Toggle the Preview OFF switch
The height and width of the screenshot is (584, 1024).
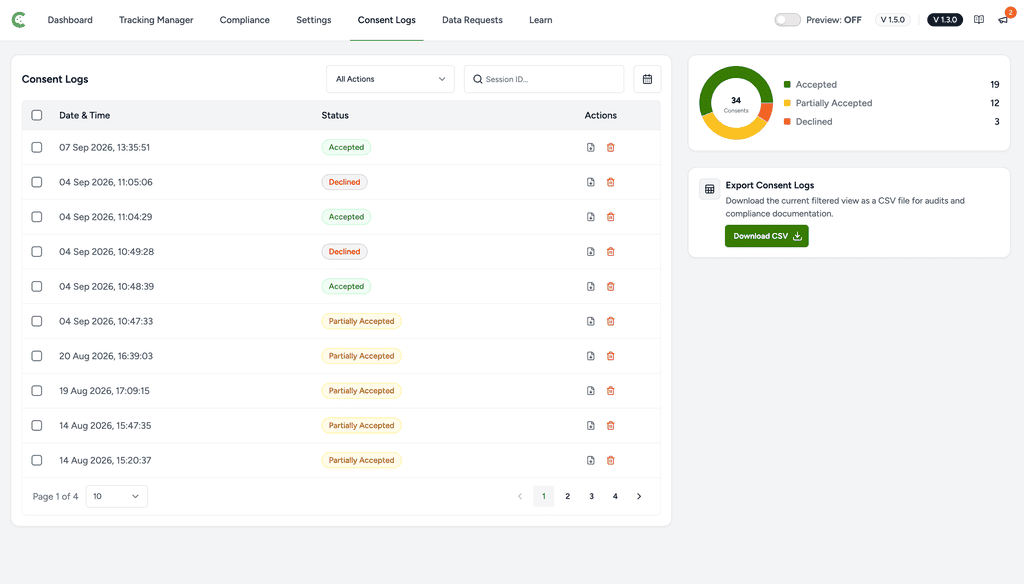click(788, 20)
